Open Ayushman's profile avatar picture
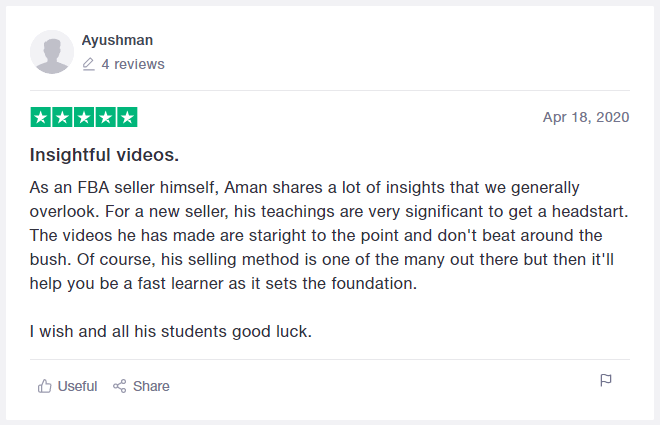The image size is (660, 425). coord(52,52)
